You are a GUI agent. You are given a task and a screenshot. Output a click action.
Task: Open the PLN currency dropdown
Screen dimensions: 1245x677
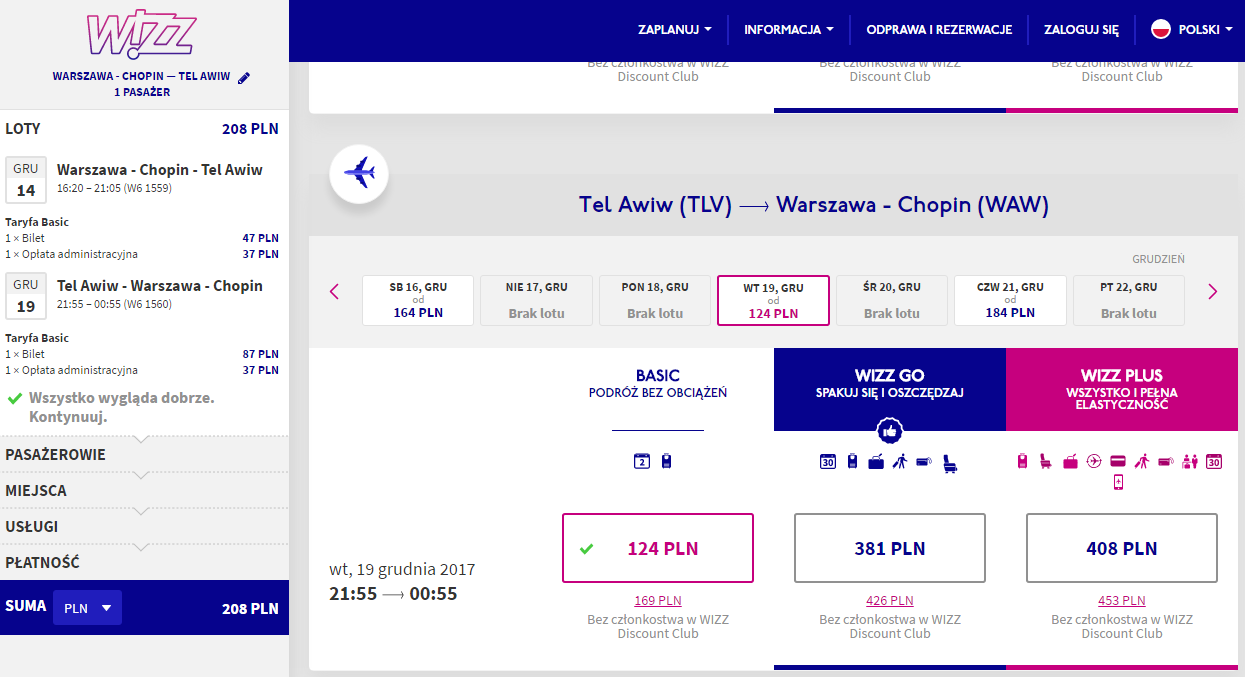point(88,607)
